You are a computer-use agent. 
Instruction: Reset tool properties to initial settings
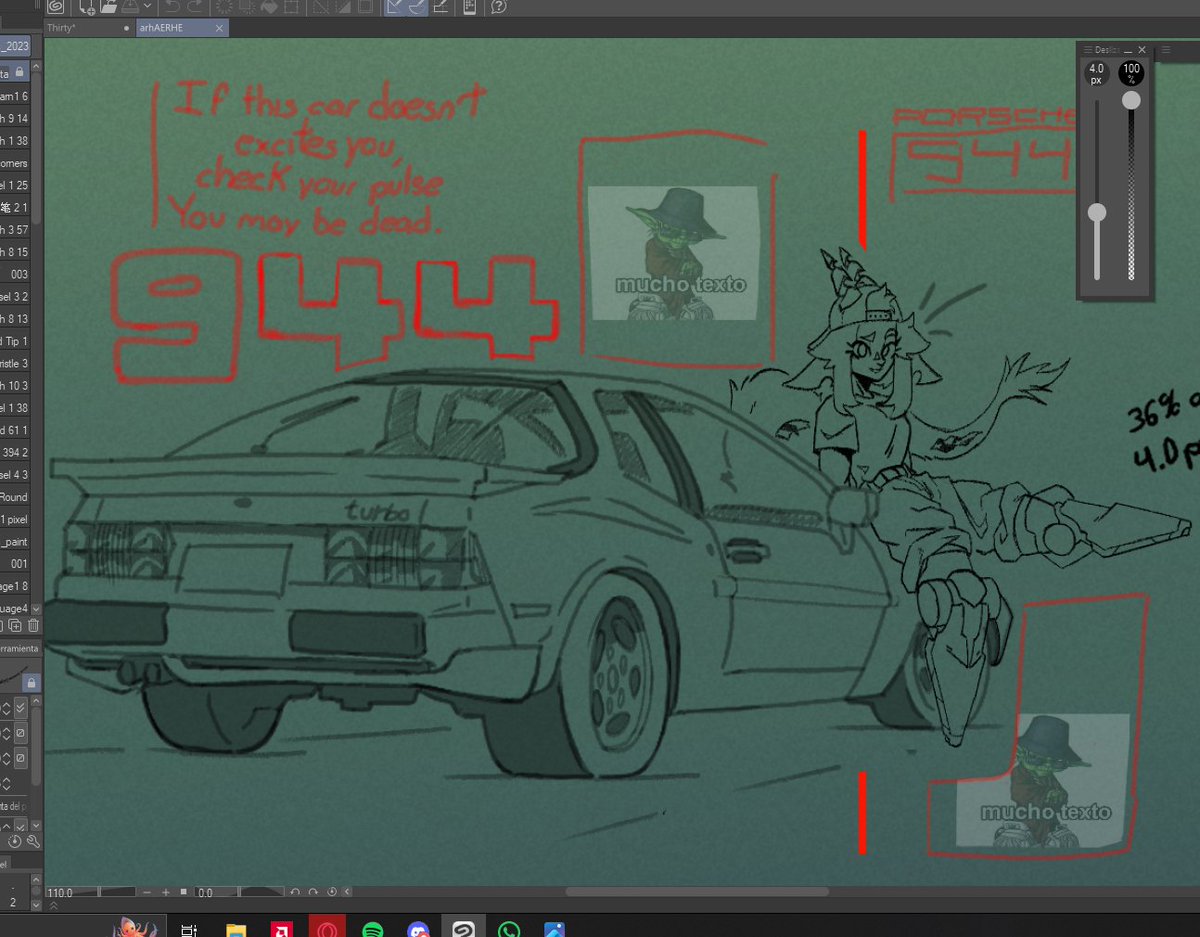[x=15, y=842]
